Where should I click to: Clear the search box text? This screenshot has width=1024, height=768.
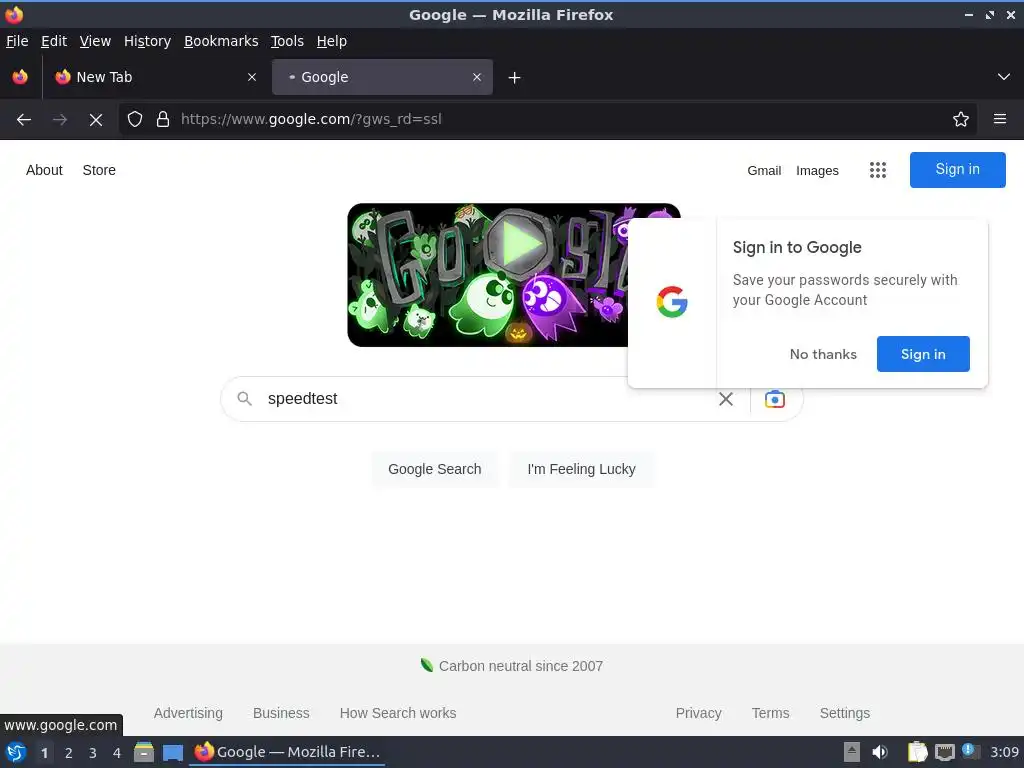click(726, 399)
